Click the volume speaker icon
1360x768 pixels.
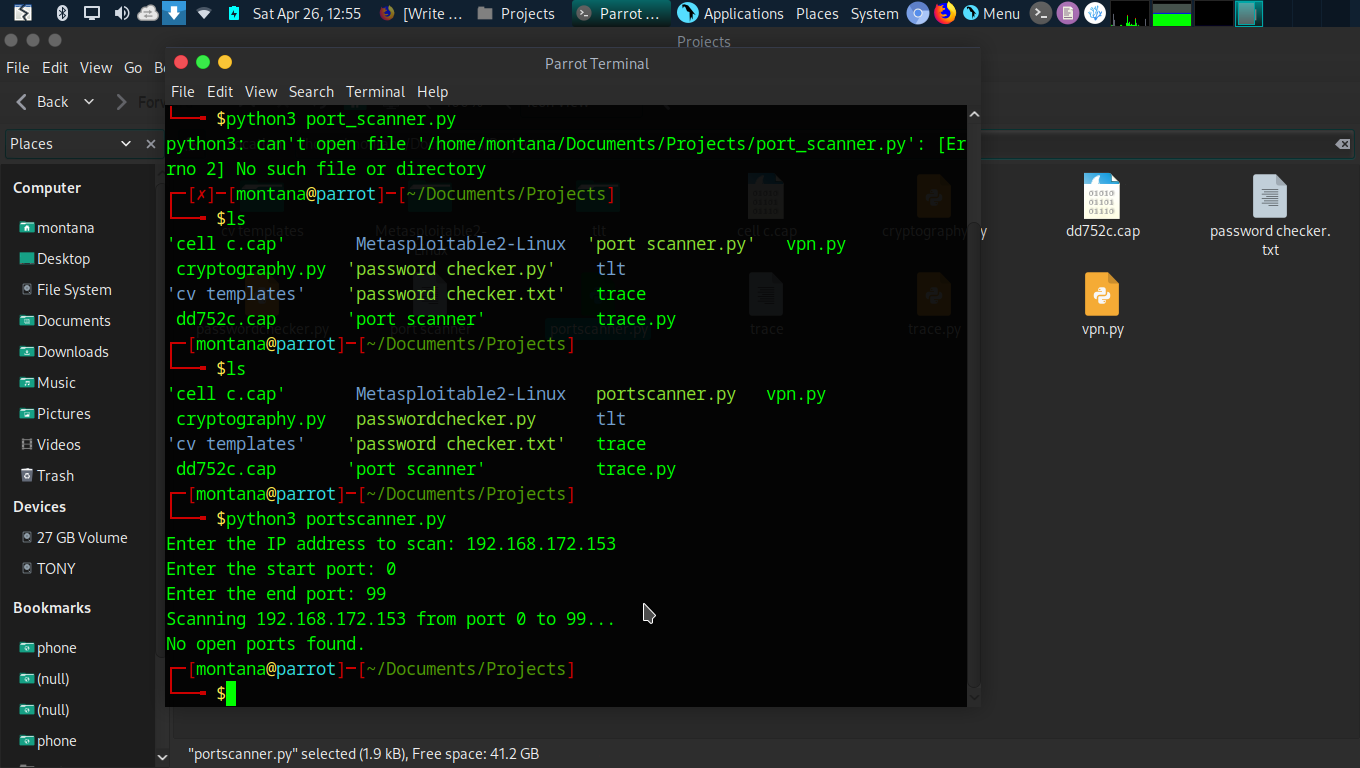[121, 13]
